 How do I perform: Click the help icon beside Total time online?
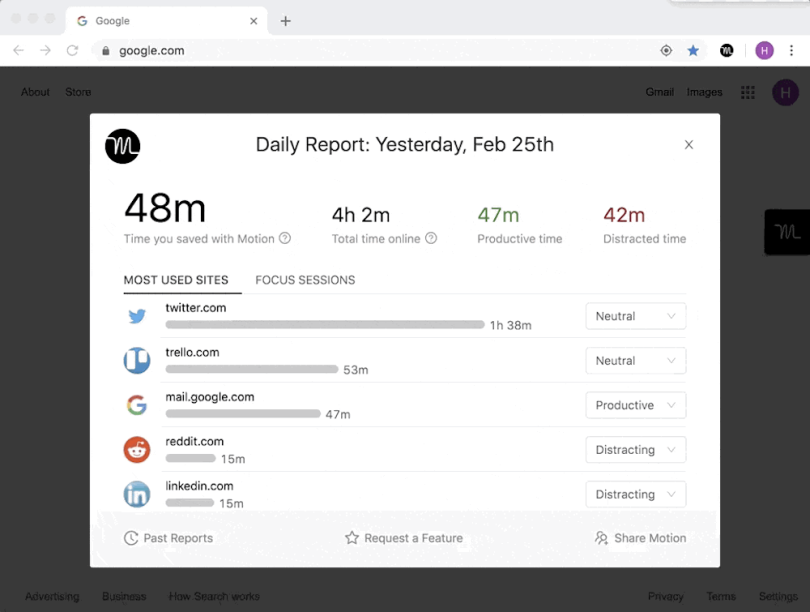(431, 239)
